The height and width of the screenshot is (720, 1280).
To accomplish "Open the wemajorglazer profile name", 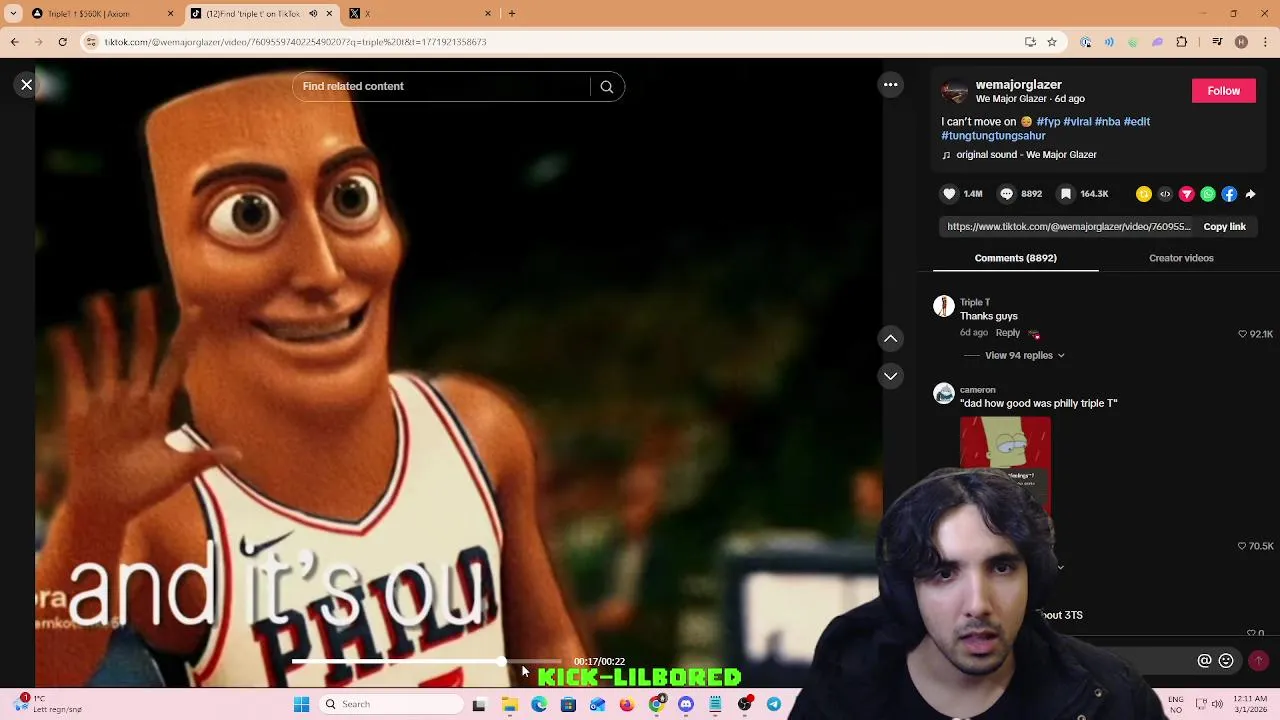I will point(1018,85).
